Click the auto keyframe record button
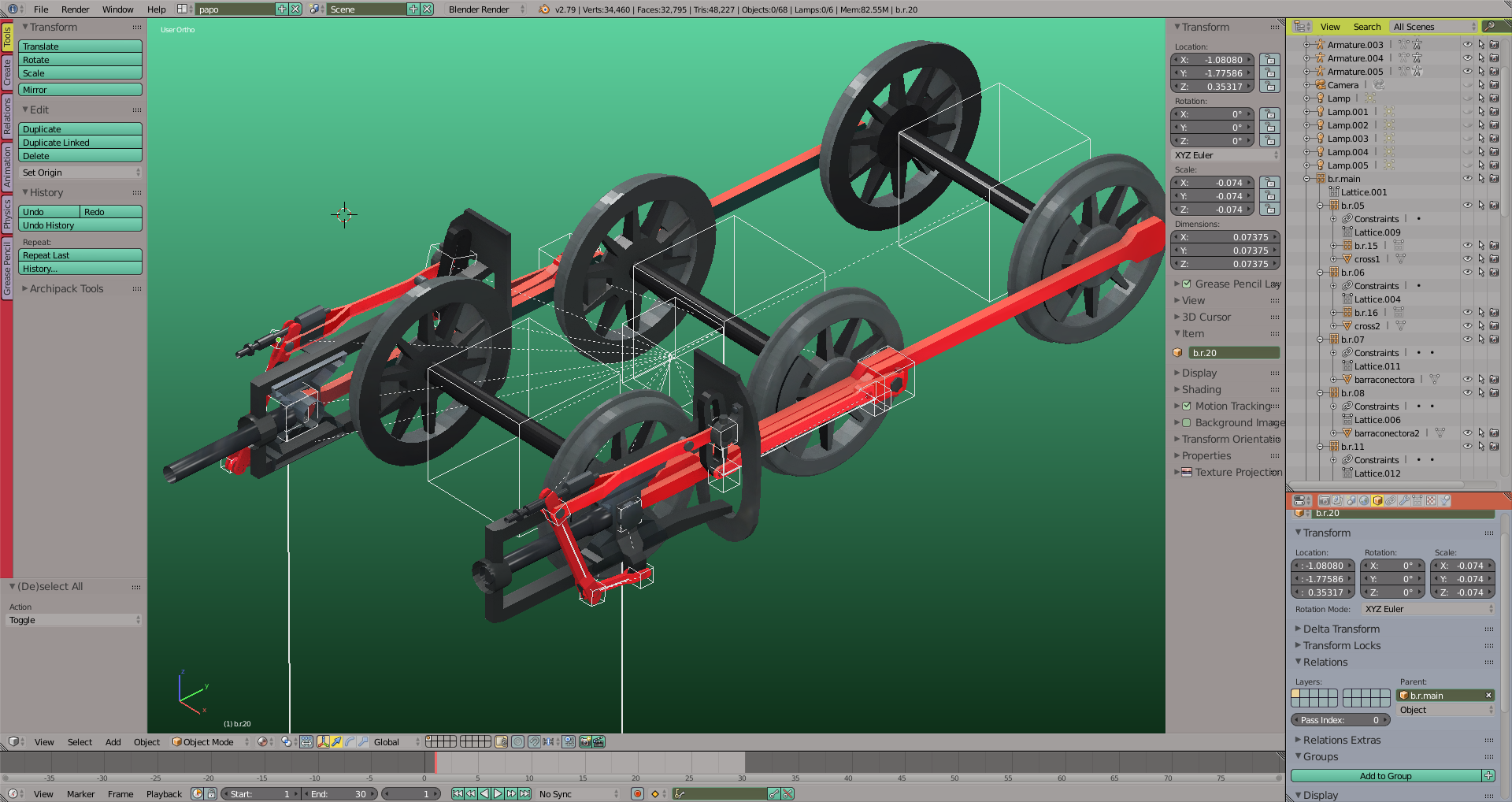 coord(638,793)
